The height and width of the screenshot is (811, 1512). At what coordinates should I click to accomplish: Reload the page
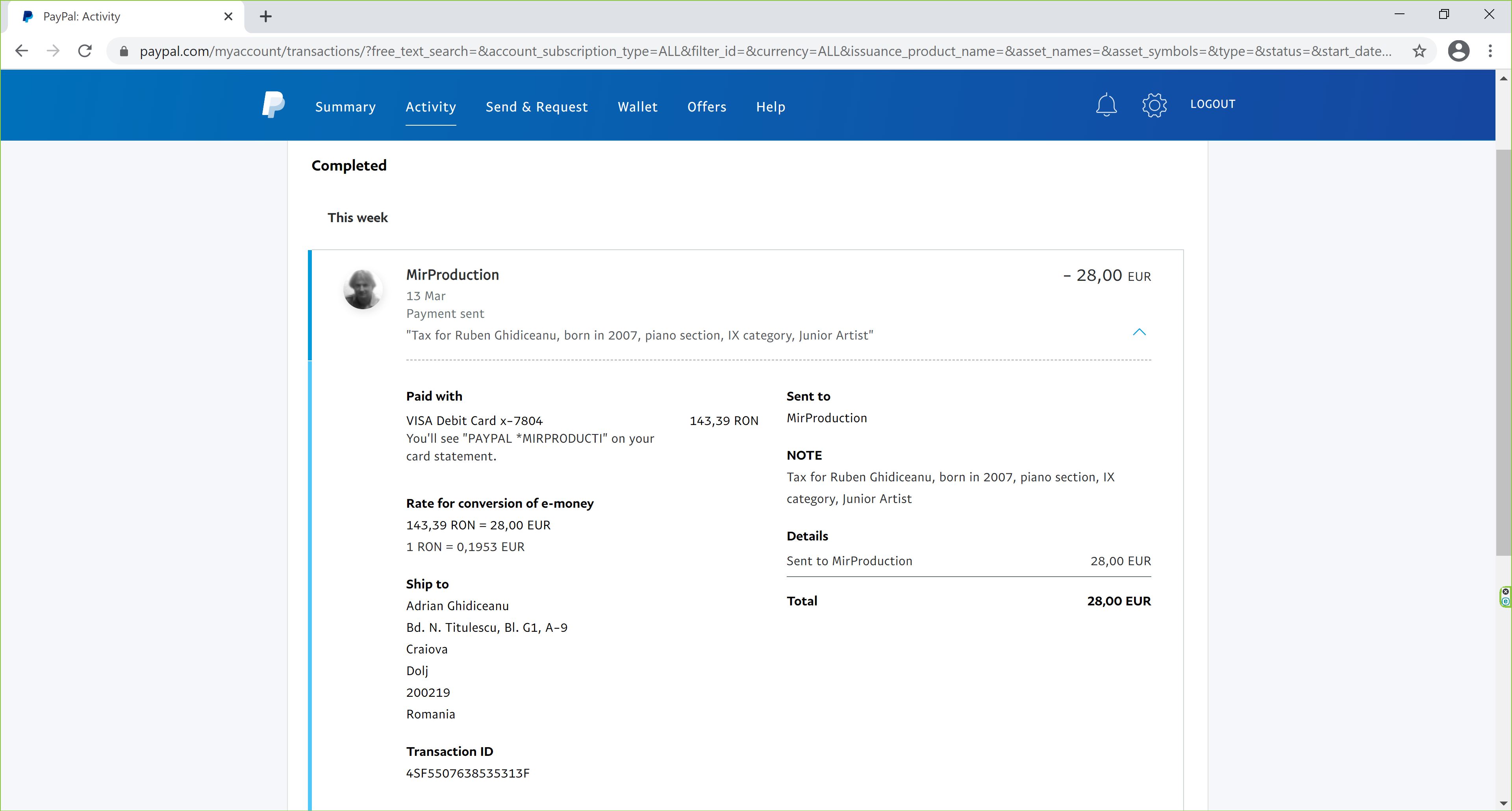(x=85, y=51)
